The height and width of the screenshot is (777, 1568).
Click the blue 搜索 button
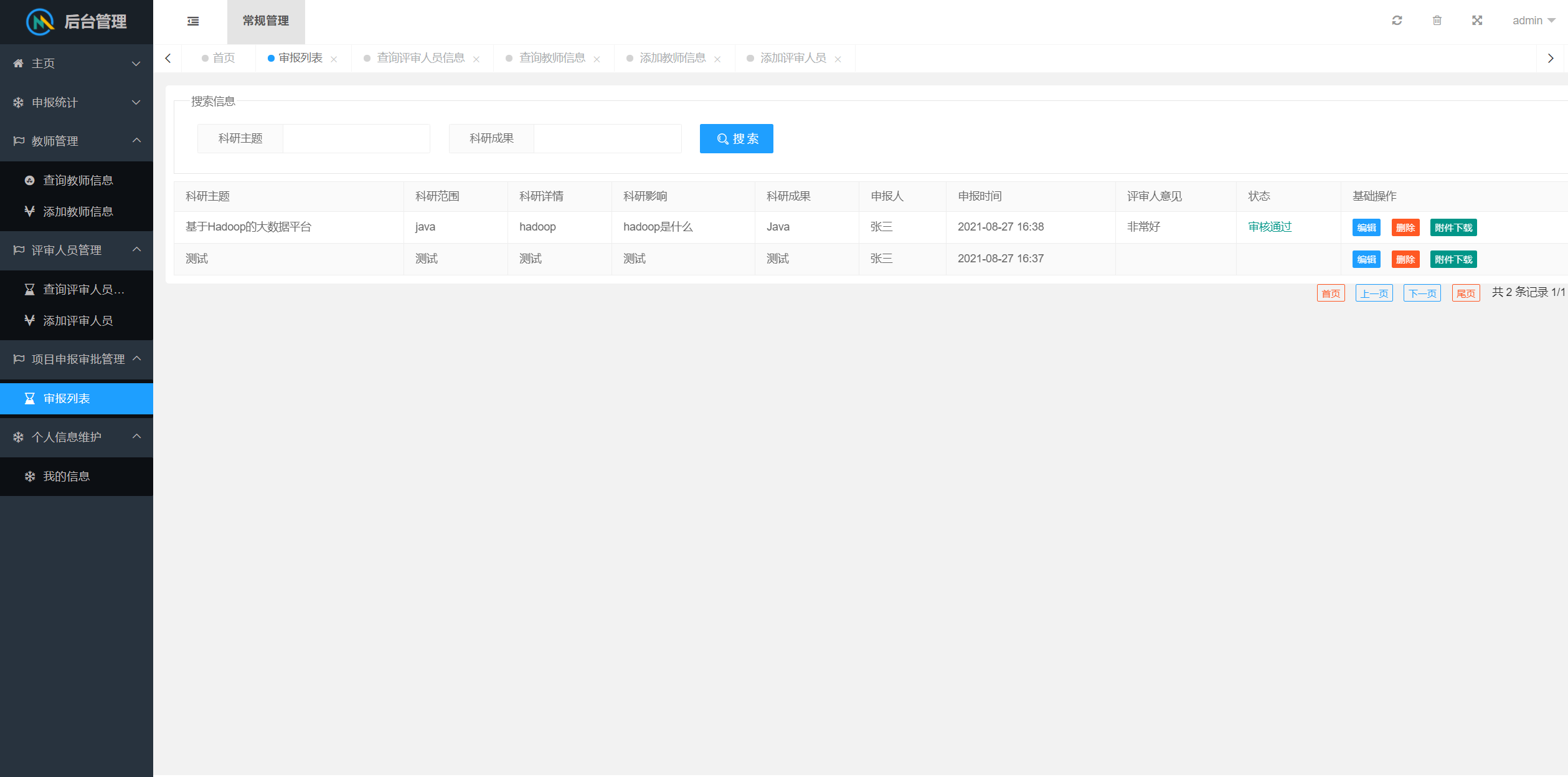[736, 138]
